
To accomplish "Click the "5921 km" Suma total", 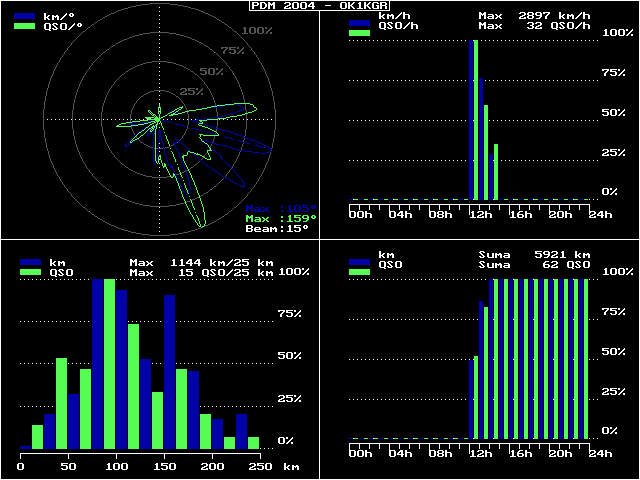I will (x=562, y=255).
